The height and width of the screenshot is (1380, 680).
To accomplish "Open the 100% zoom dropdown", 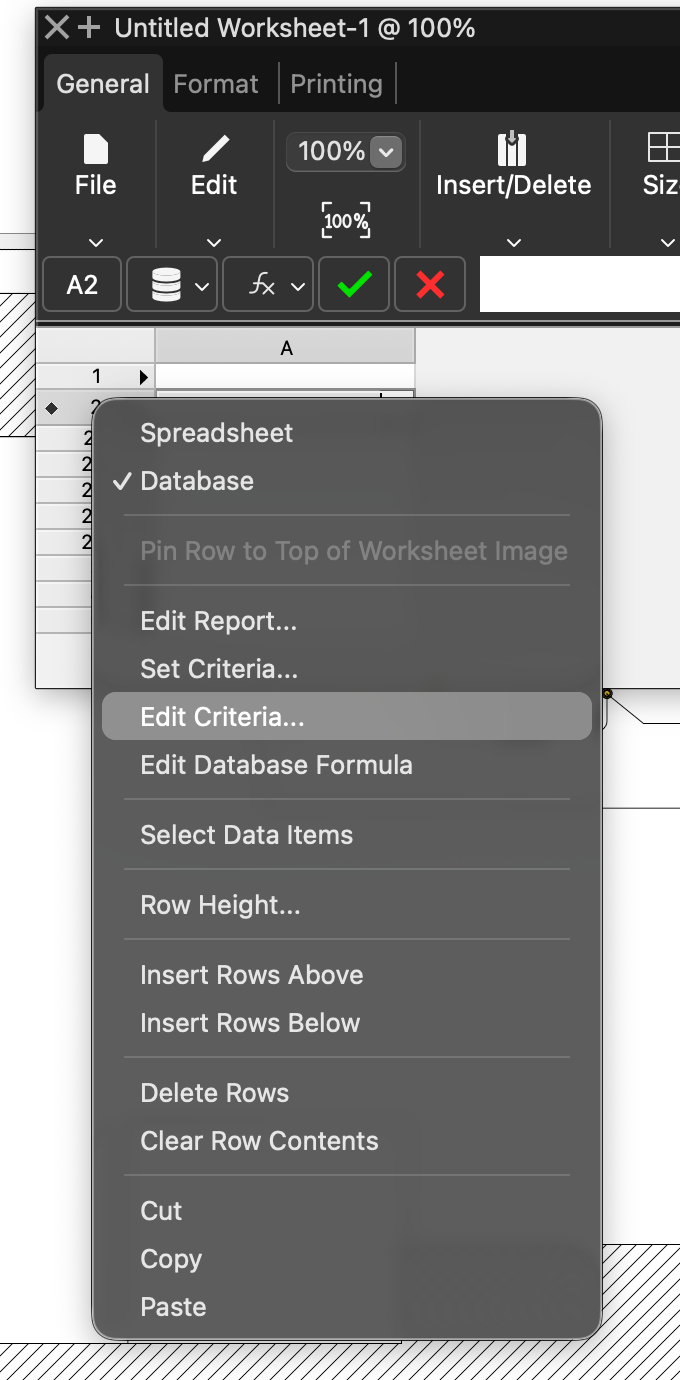I will pos(386,152).
